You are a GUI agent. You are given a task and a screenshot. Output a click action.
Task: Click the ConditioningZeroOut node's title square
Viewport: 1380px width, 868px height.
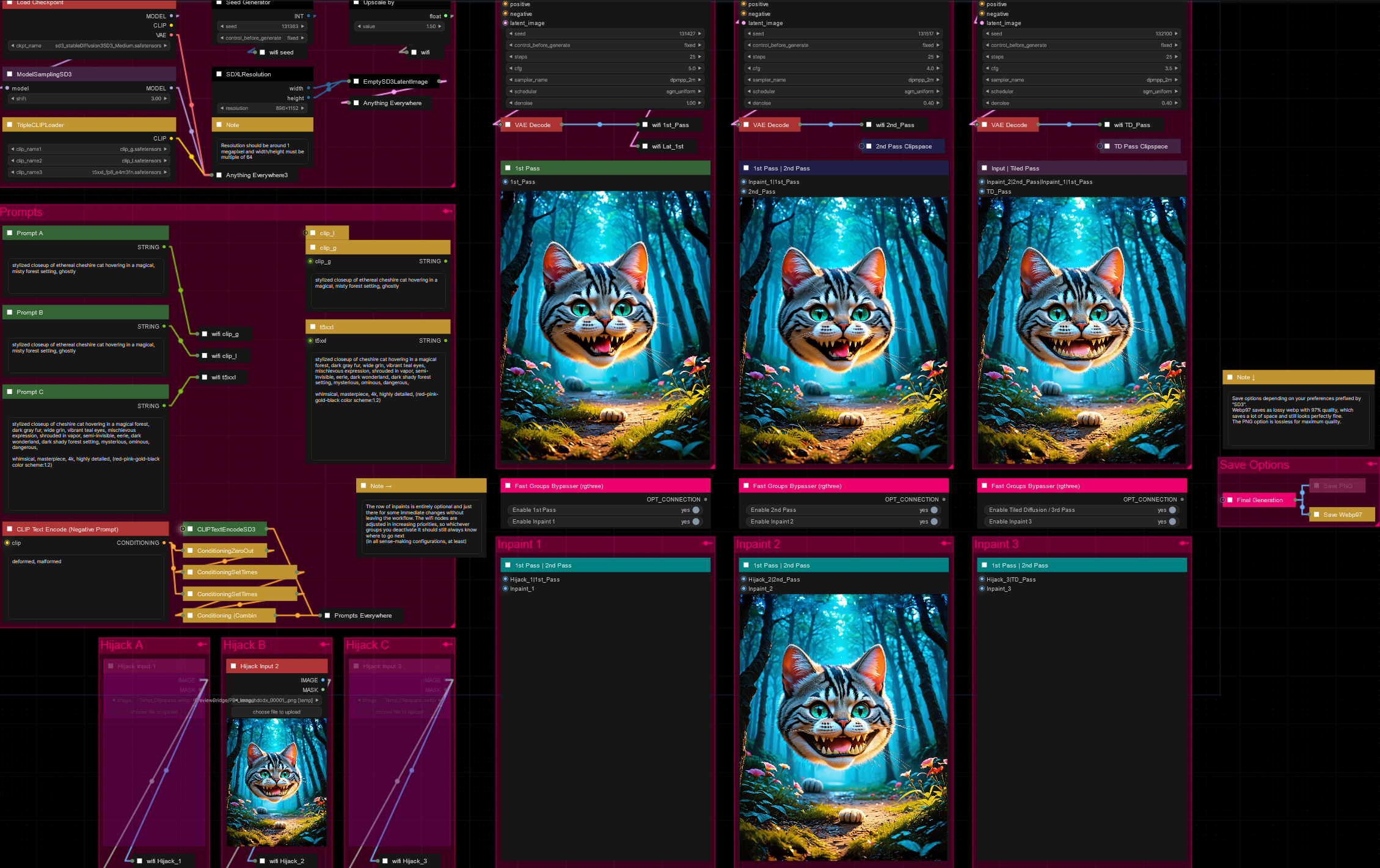click(190, 550)
